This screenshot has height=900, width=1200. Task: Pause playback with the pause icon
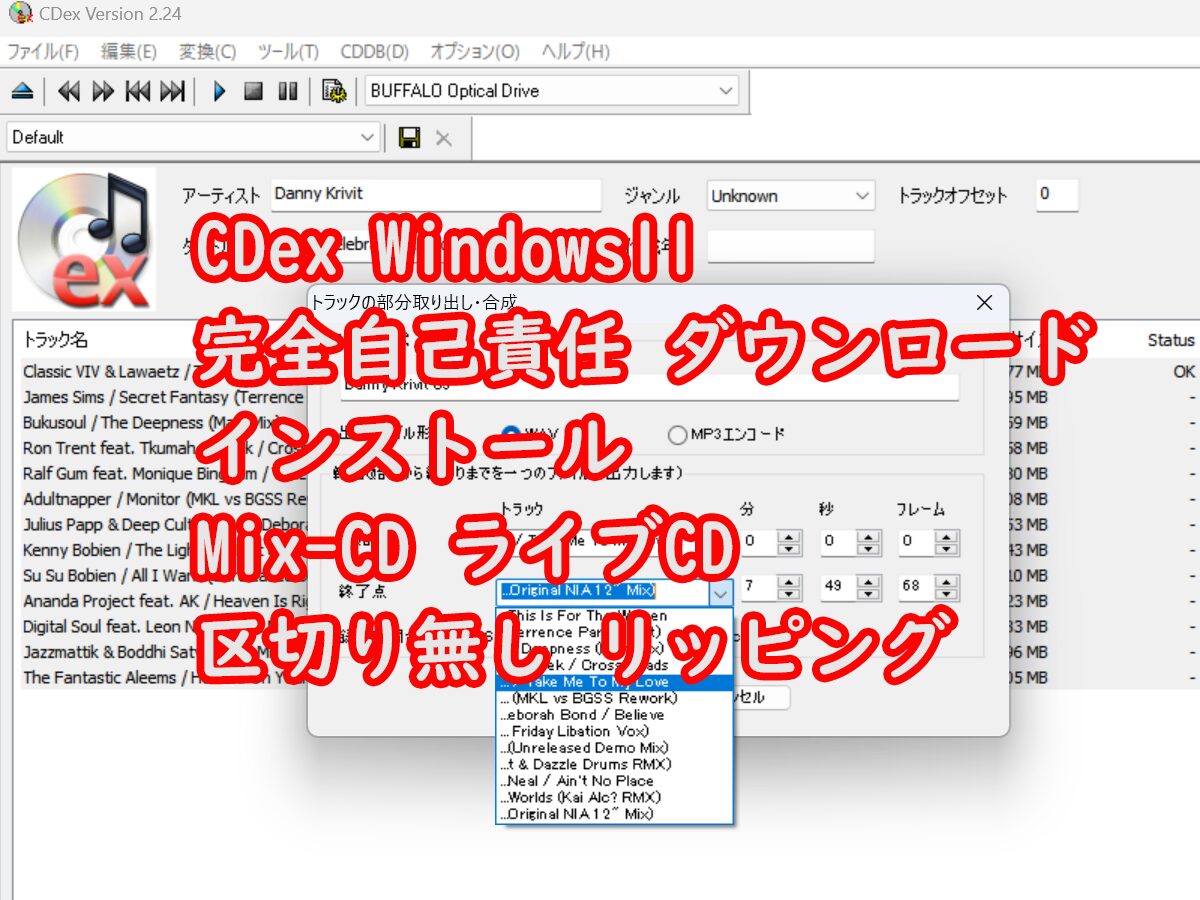(288, 91)
